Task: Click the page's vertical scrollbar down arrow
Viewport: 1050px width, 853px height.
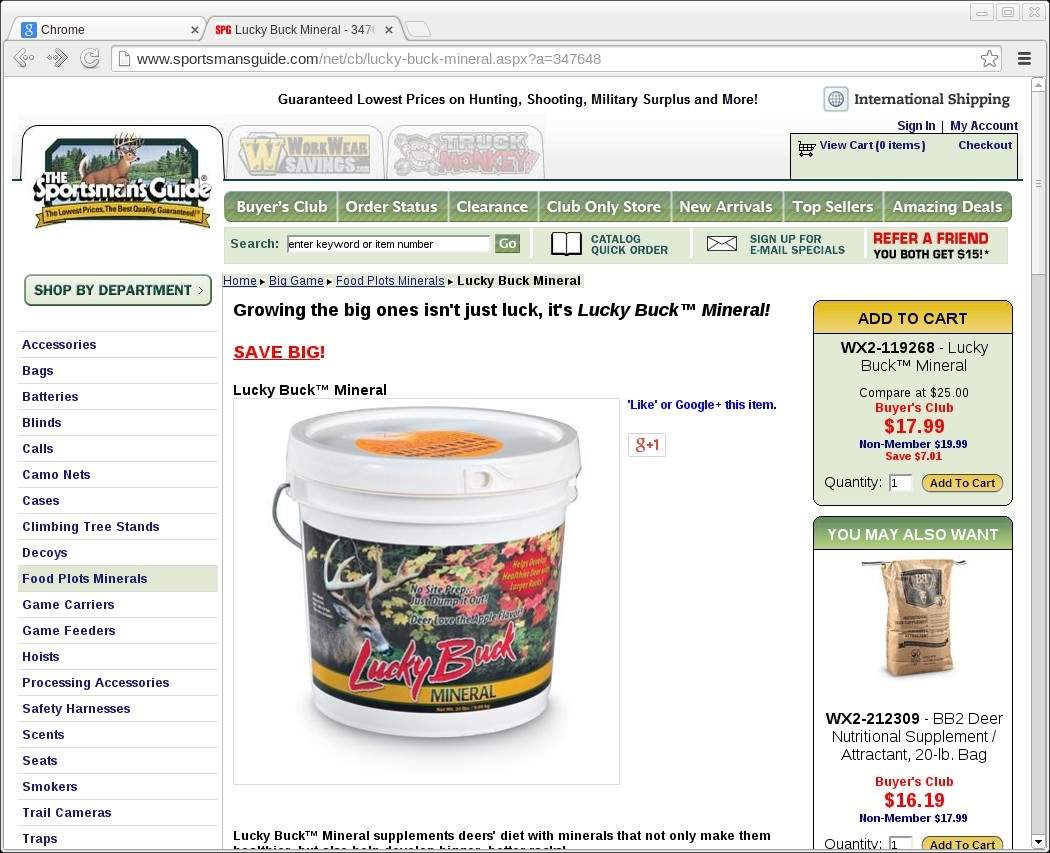Action: pos(1038,842)
